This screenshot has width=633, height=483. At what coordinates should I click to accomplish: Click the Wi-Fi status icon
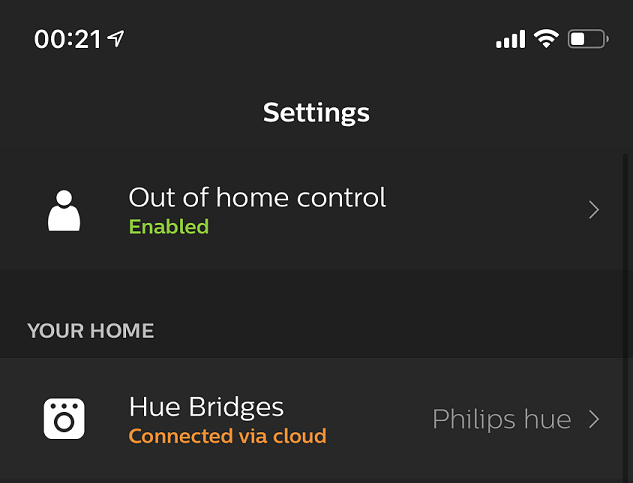tap(545, 39)
